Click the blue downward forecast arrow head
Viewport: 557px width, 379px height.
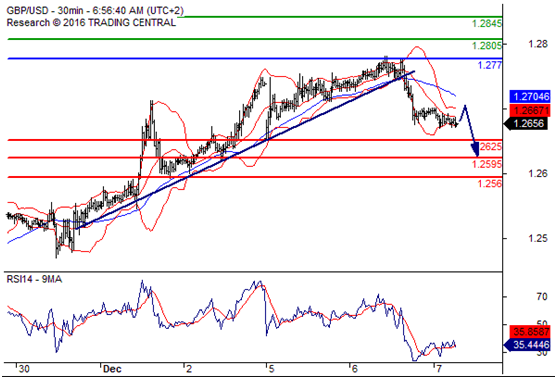point(475,150)
